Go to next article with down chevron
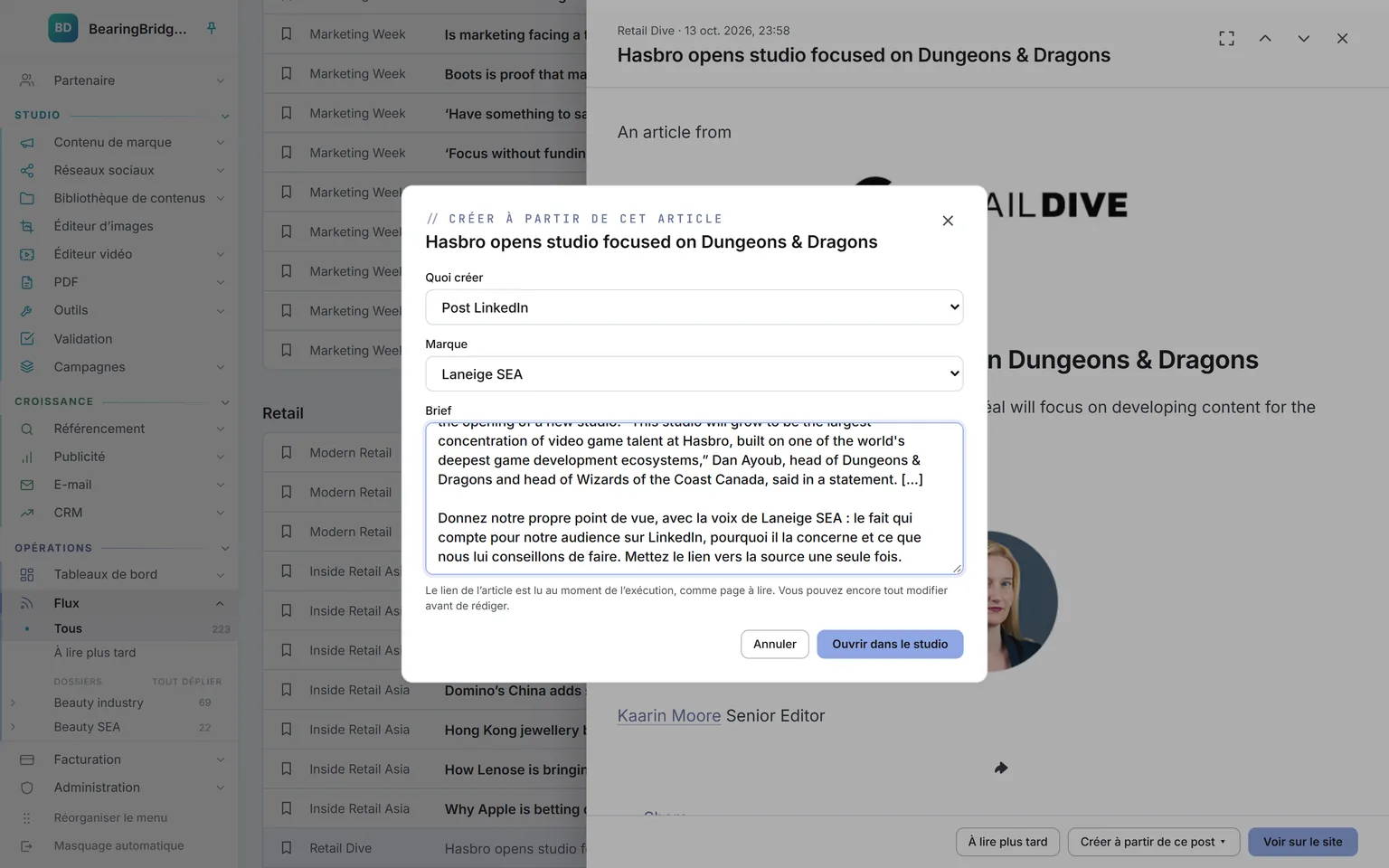1389x868 pixels. coord(1303,38)
